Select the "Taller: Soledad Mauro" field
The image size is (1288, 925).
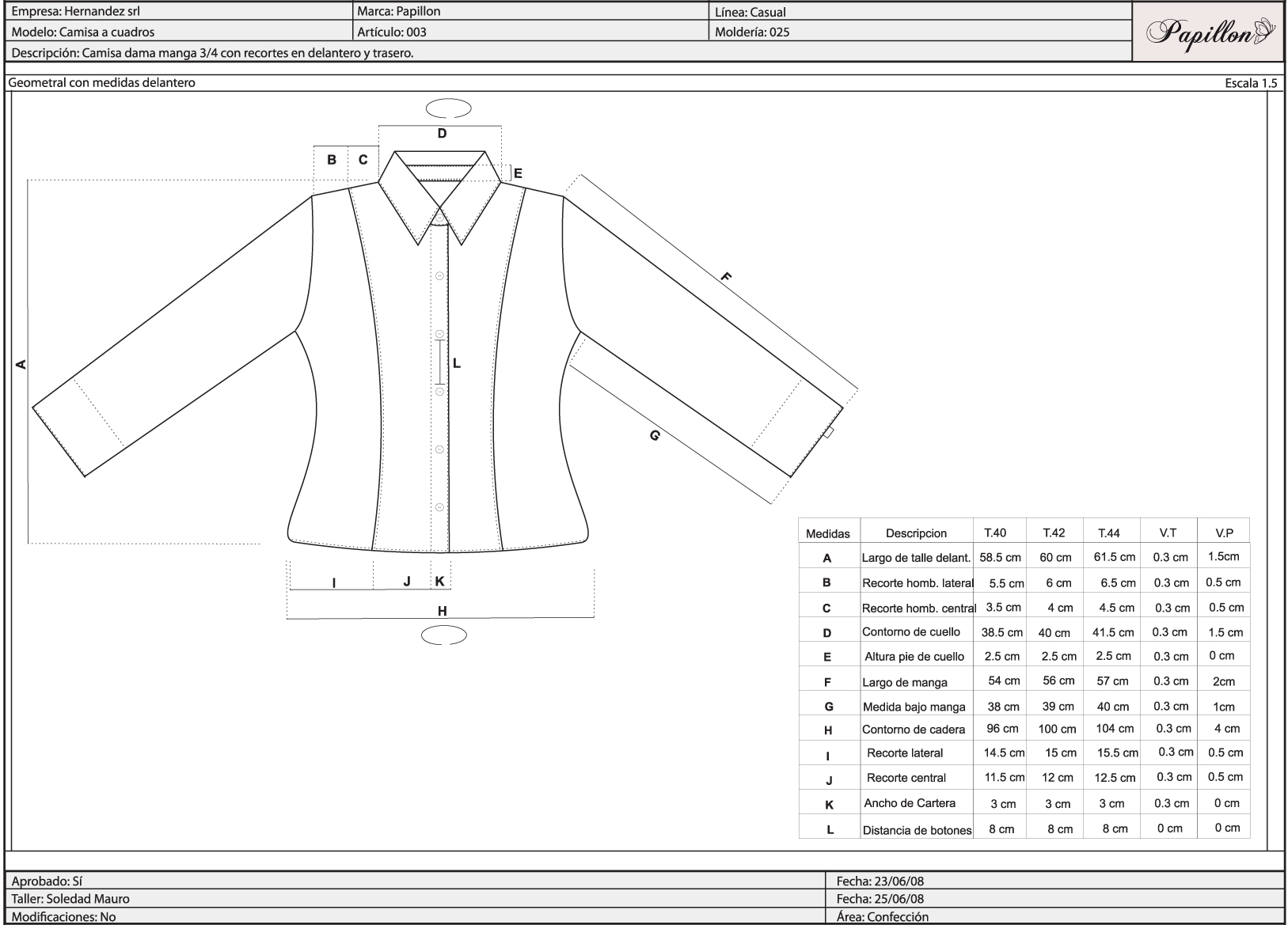[x=70, y=899]
